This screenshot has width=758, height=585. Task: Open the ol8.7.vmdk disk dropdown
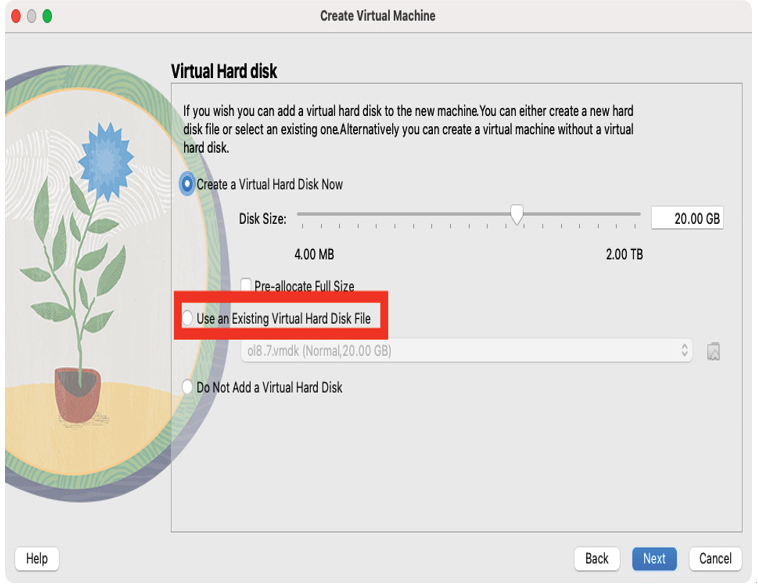click(x=466, y=351)
